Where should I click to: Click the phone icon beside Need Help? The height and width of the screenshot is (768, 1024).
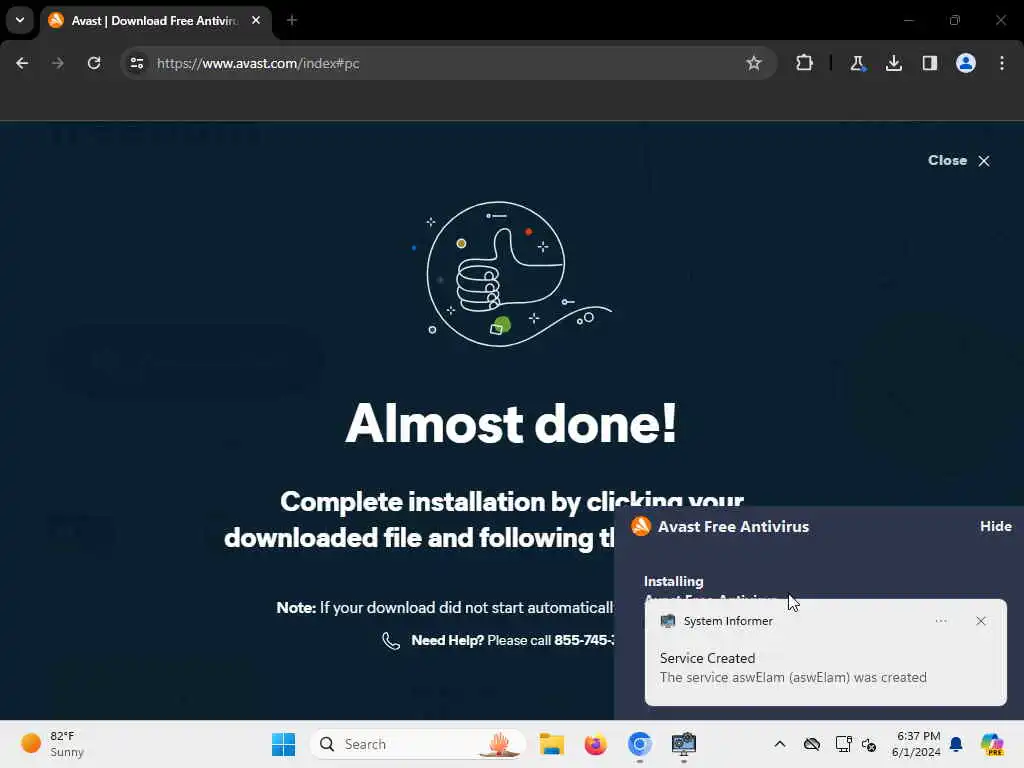coord(391,641)
